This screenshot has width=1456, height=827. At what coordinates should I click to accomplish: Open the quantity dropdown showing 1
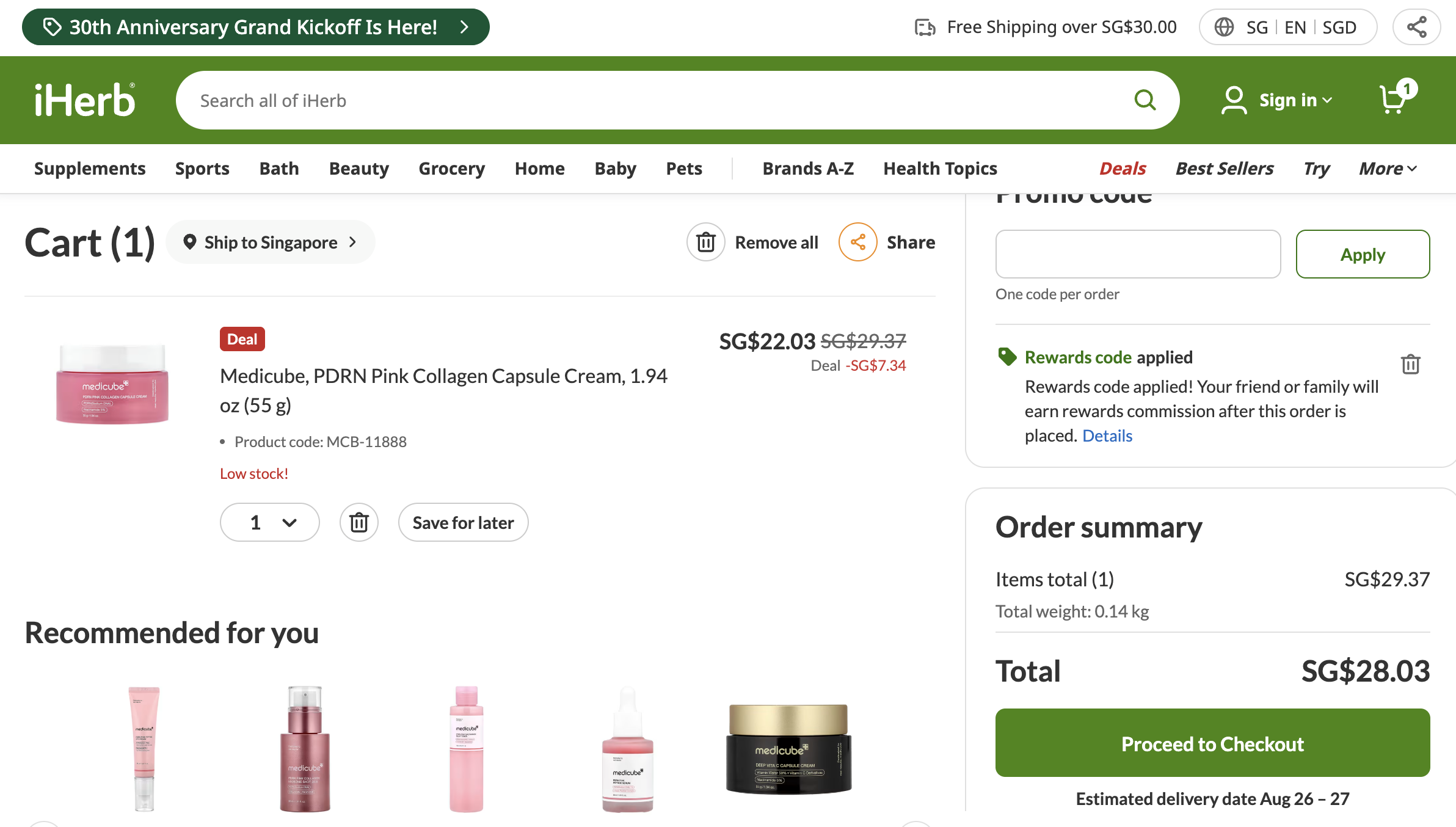(x=270, y=523)
